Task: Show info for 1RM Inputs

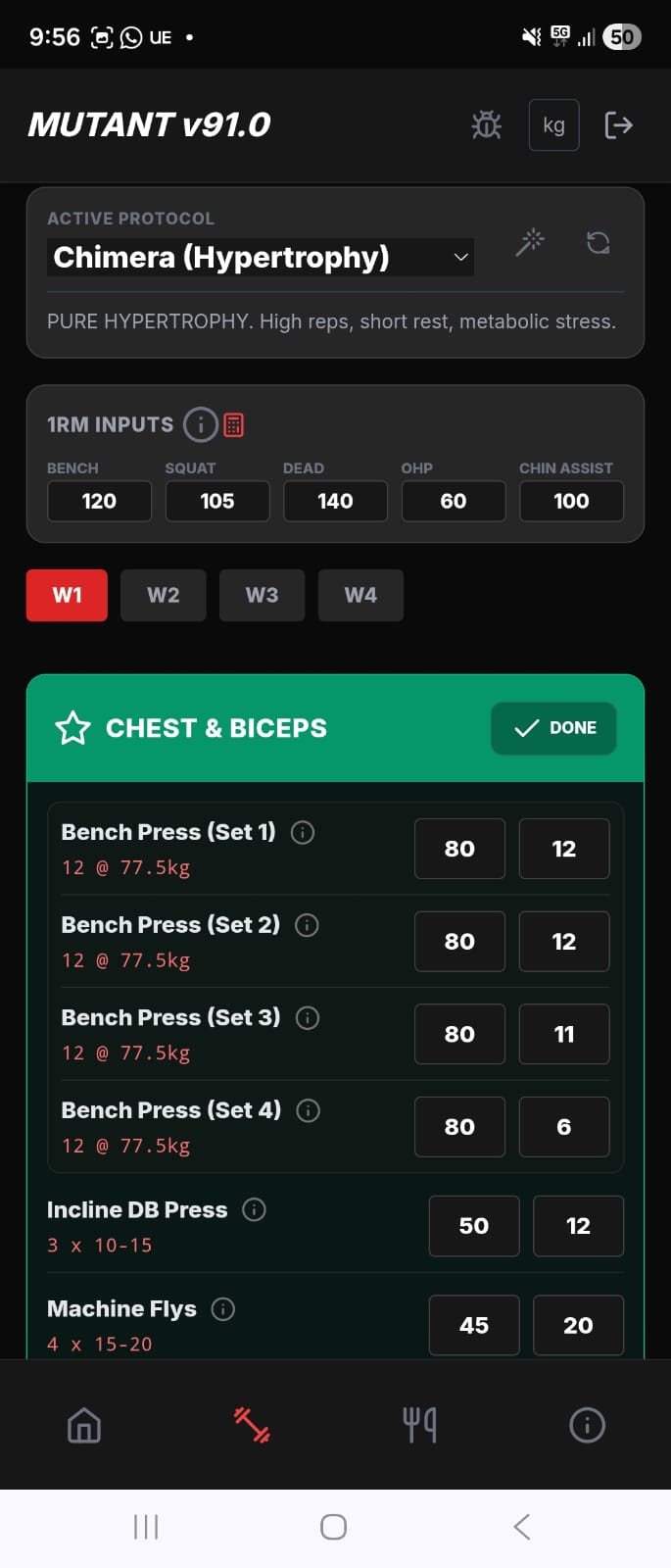Action: [200, 424]
